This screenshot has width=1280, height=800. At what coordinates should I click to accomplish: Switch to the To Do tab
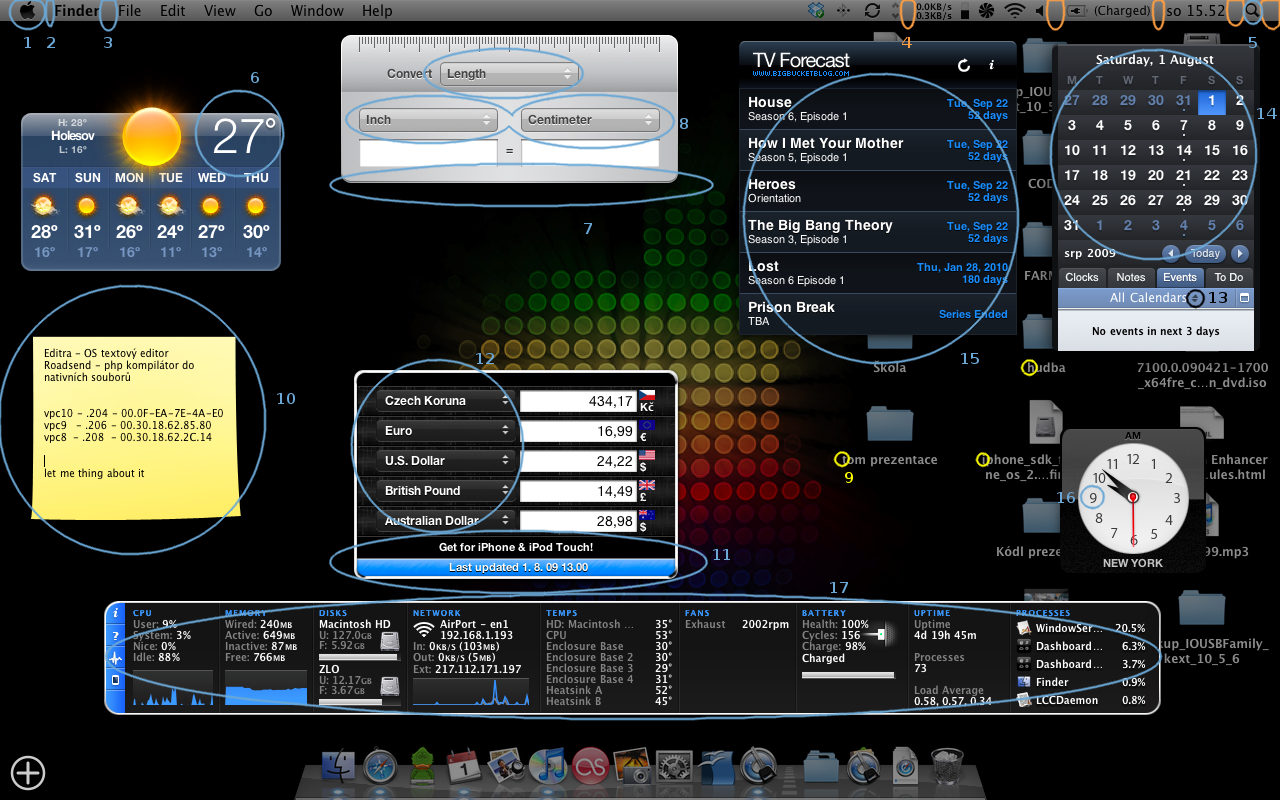tap(1229, 278)
